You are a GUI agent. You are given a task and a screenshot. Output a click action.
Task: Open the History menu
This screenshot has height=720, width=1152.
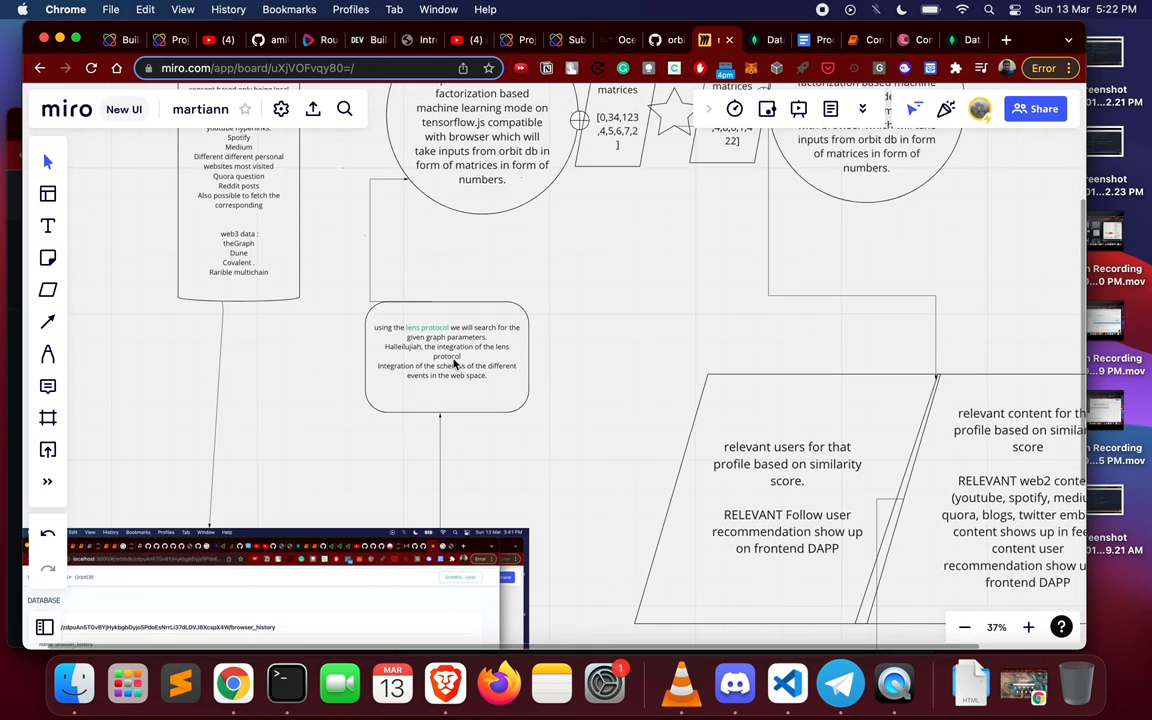(228, 10)
